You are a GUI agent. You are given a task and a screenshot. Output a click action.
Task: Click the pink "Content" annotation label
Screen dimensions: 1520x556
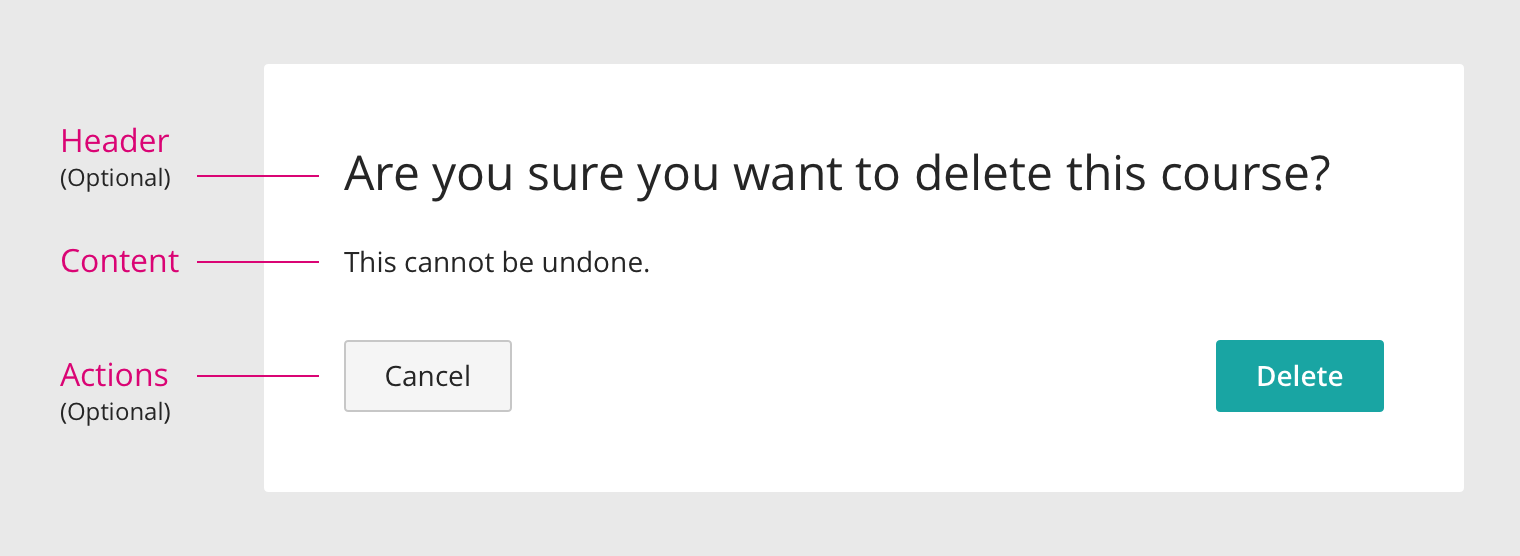pos(120,261)
